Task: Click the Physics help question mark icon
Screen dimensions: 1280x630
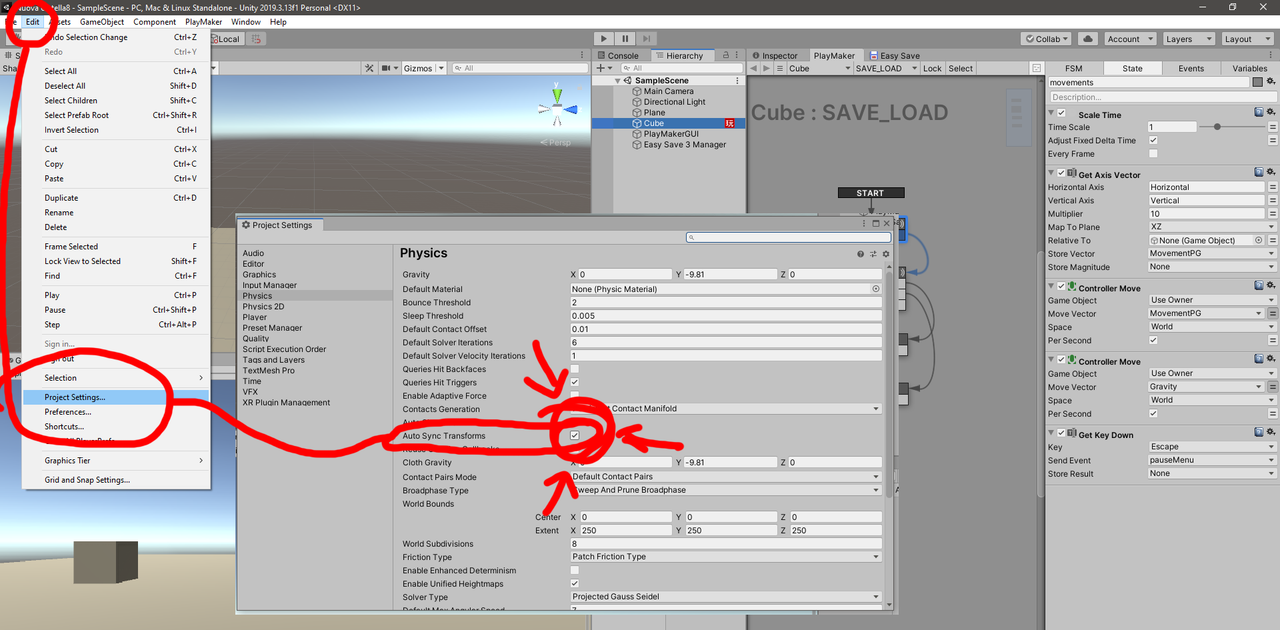Action: pyautogui.click(x=860, y=254)
